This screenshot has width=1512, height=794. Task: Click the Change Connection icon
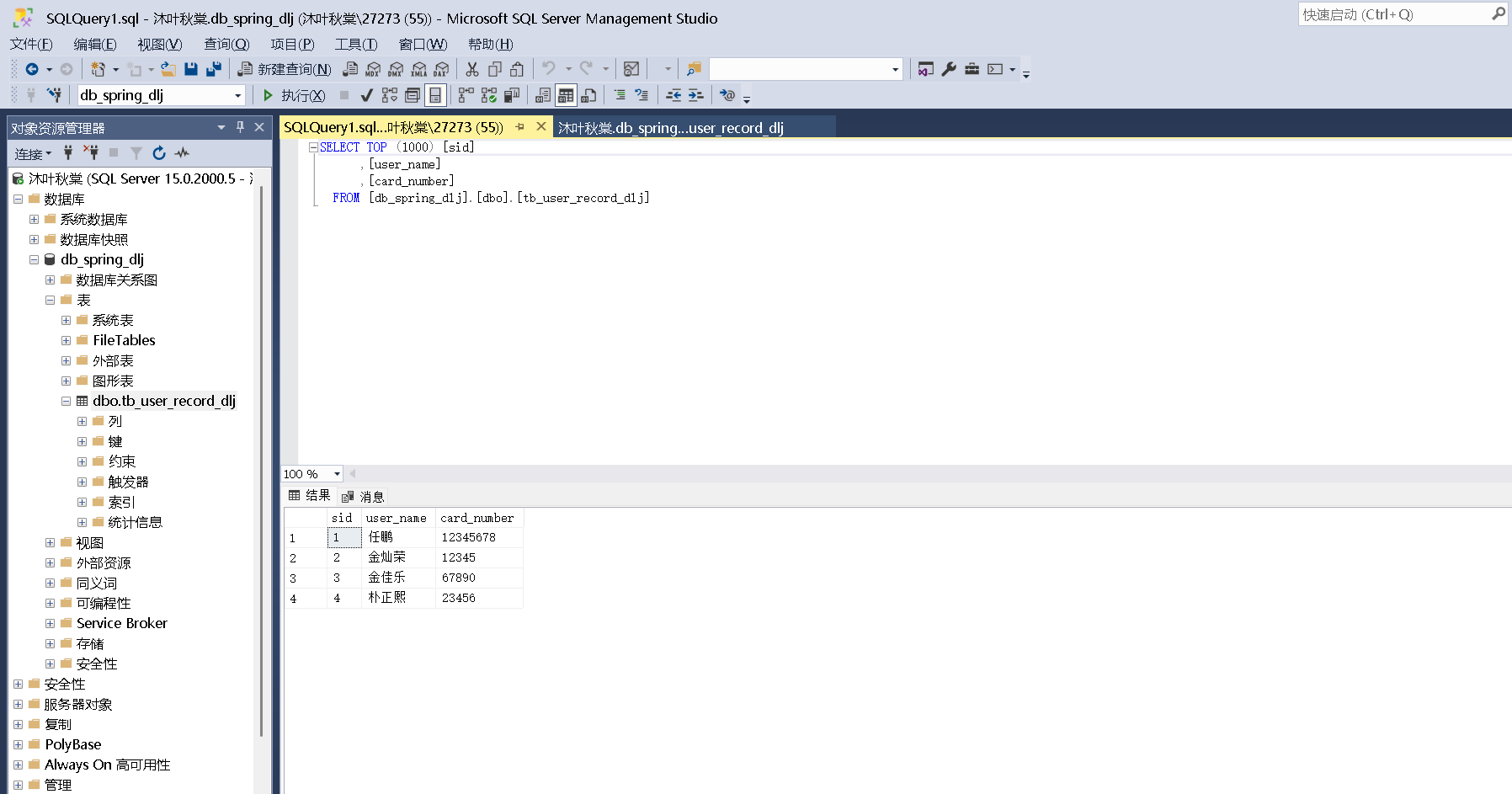[54, 95]
